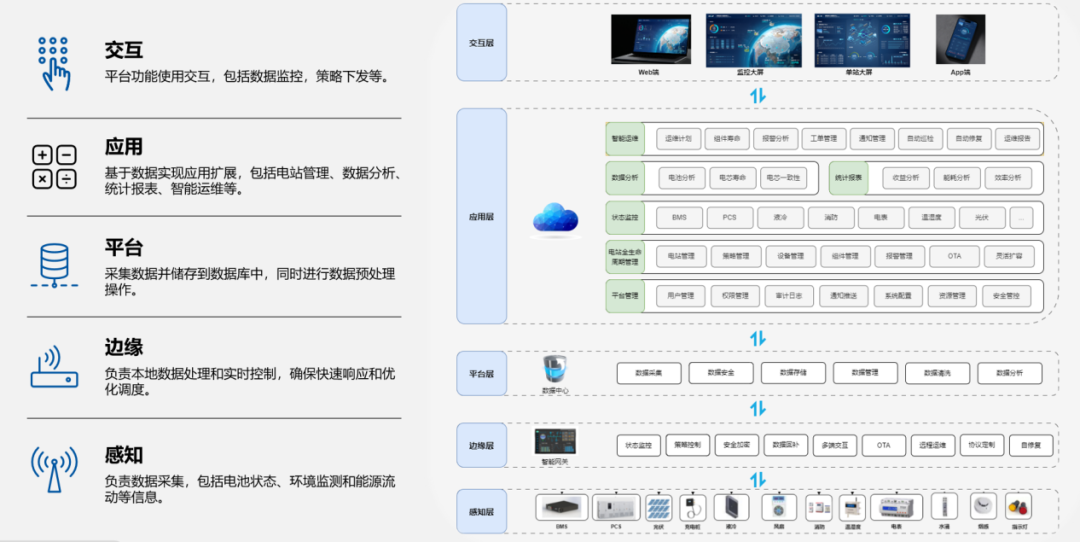Select the 智能运维 green category label
The height and width of the screenshot is (542, 1080).
624,138
